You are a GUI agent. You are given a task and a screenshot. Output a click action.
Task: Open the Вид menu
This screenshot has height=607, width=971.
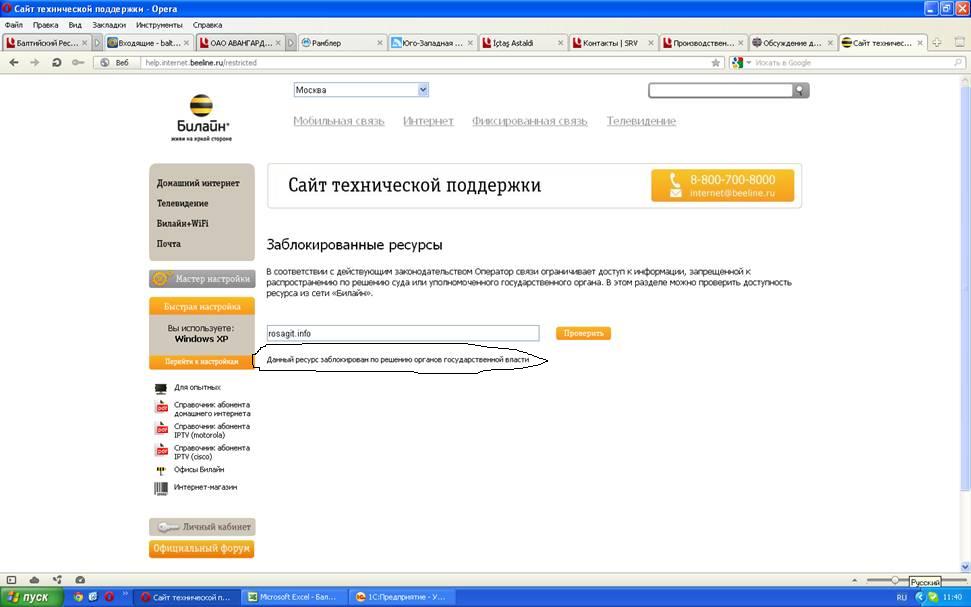(x=75, y=25)
